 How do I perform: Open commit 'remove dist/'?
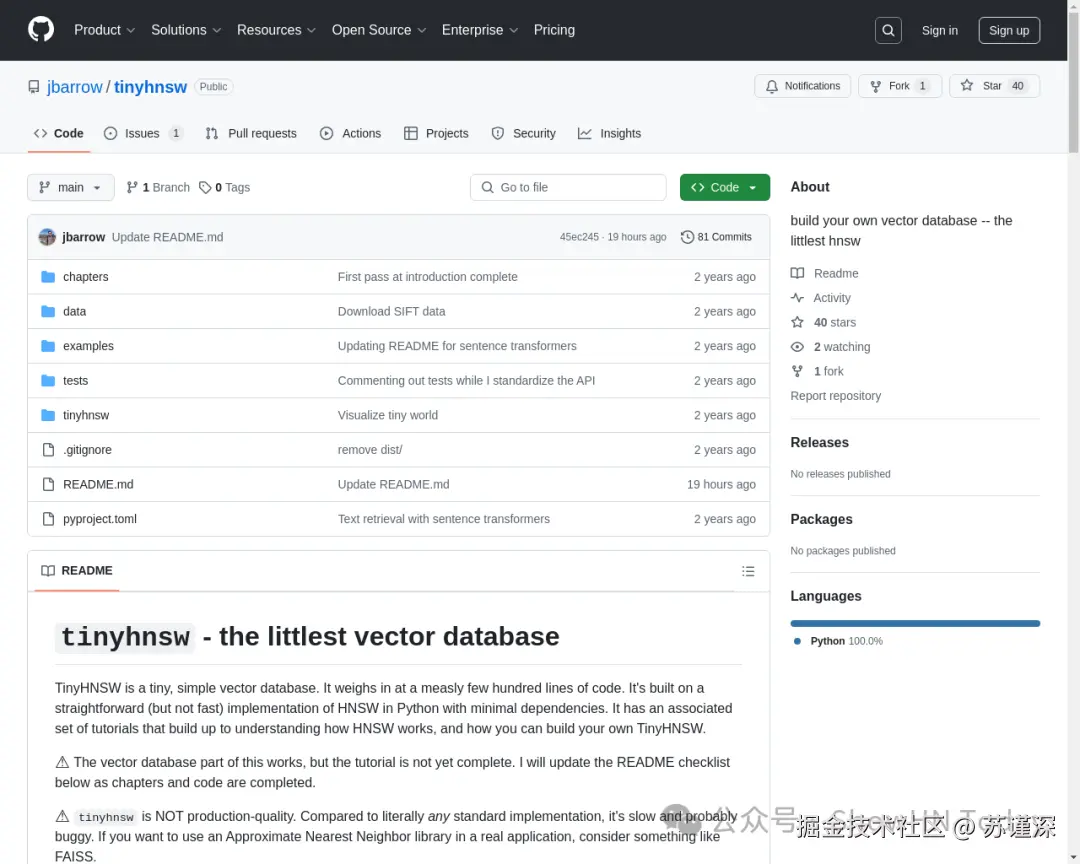[x=370, y=449]
